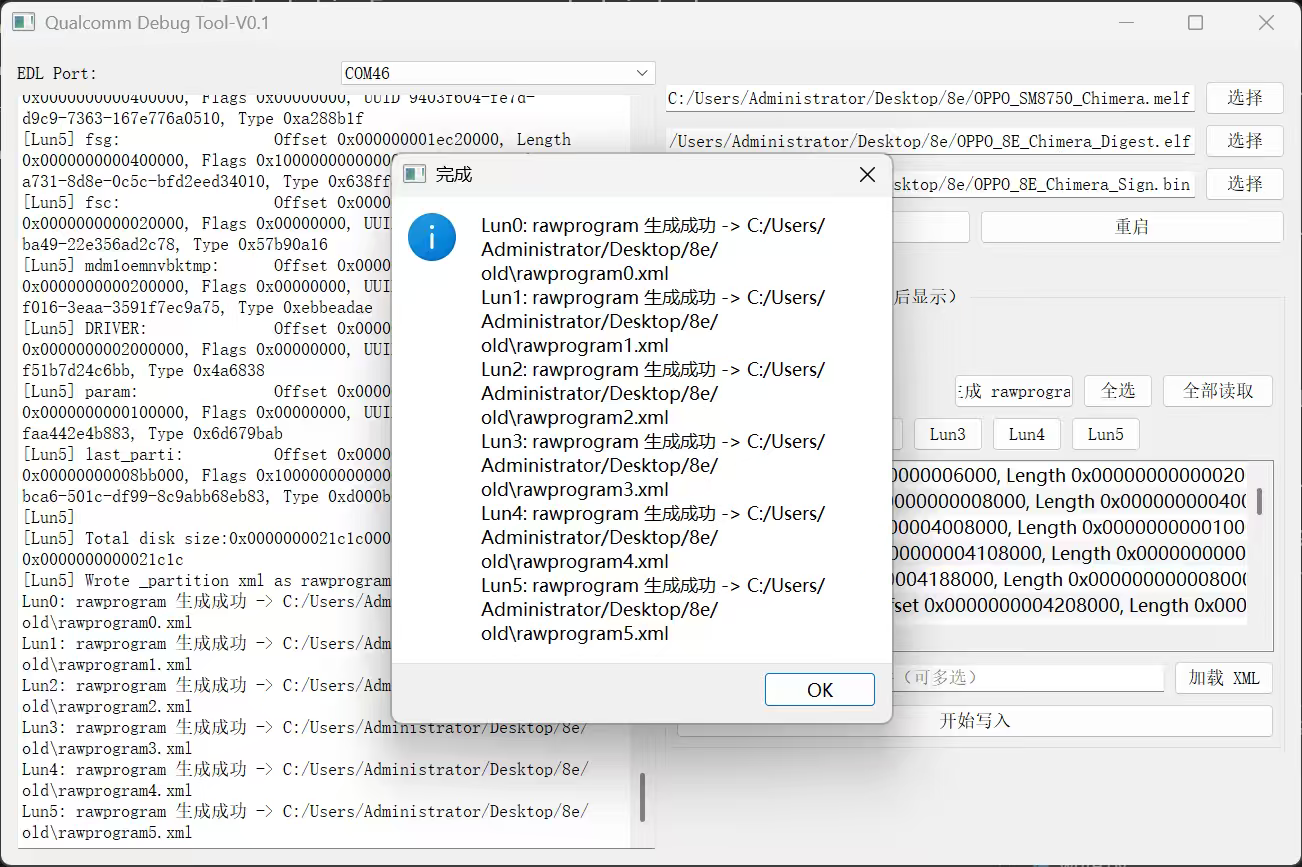Close the Qualcomm Debug Tool window
1302x867 pixels.
point(1266,22)
